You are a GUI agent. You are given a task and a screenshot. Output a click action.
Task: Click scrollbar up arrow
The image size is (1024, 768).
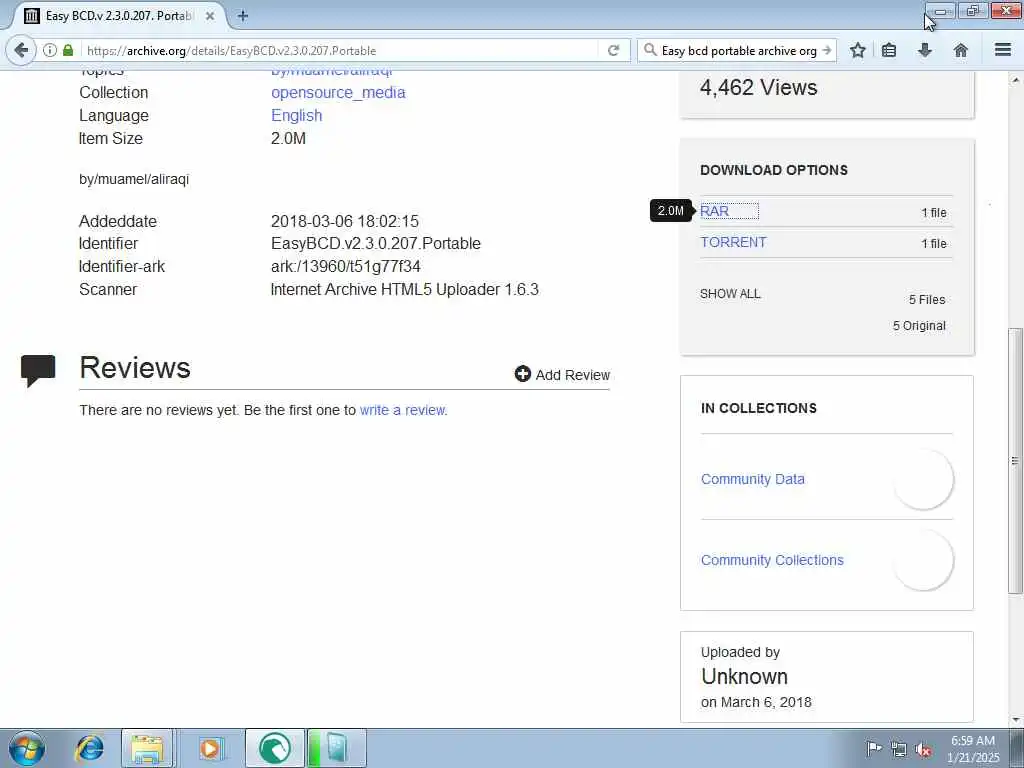(x=1014, y=80)
